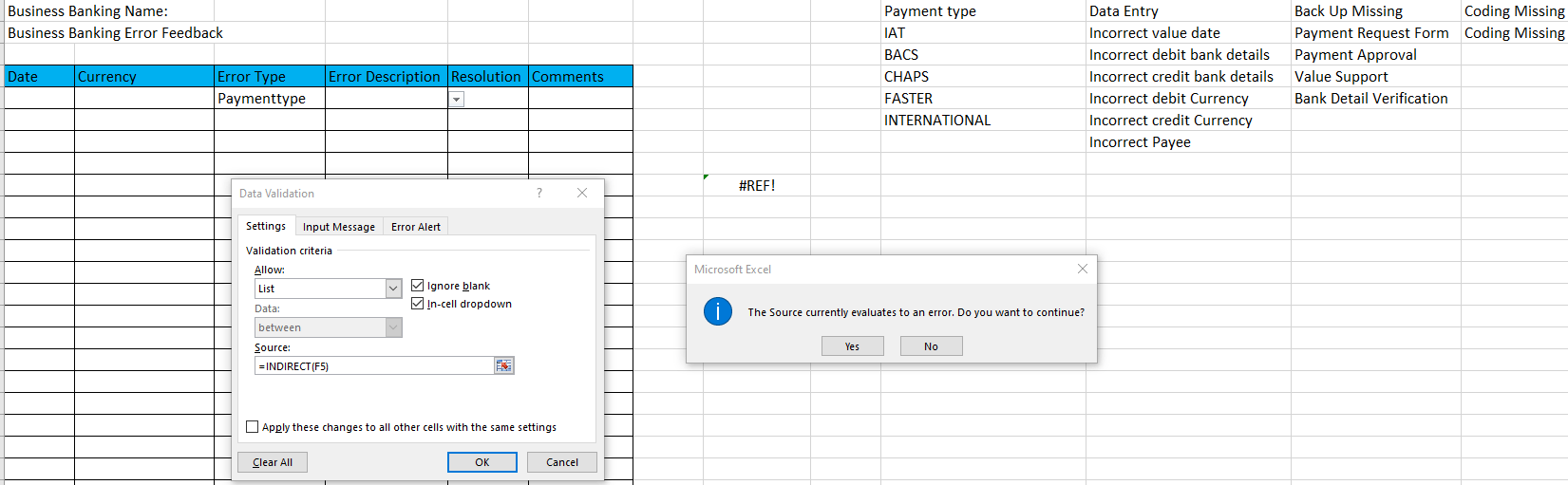Click the Source input field with =INDIRECT(F5)
This screenshot has height=485, width=1568.
click(374, 365)
